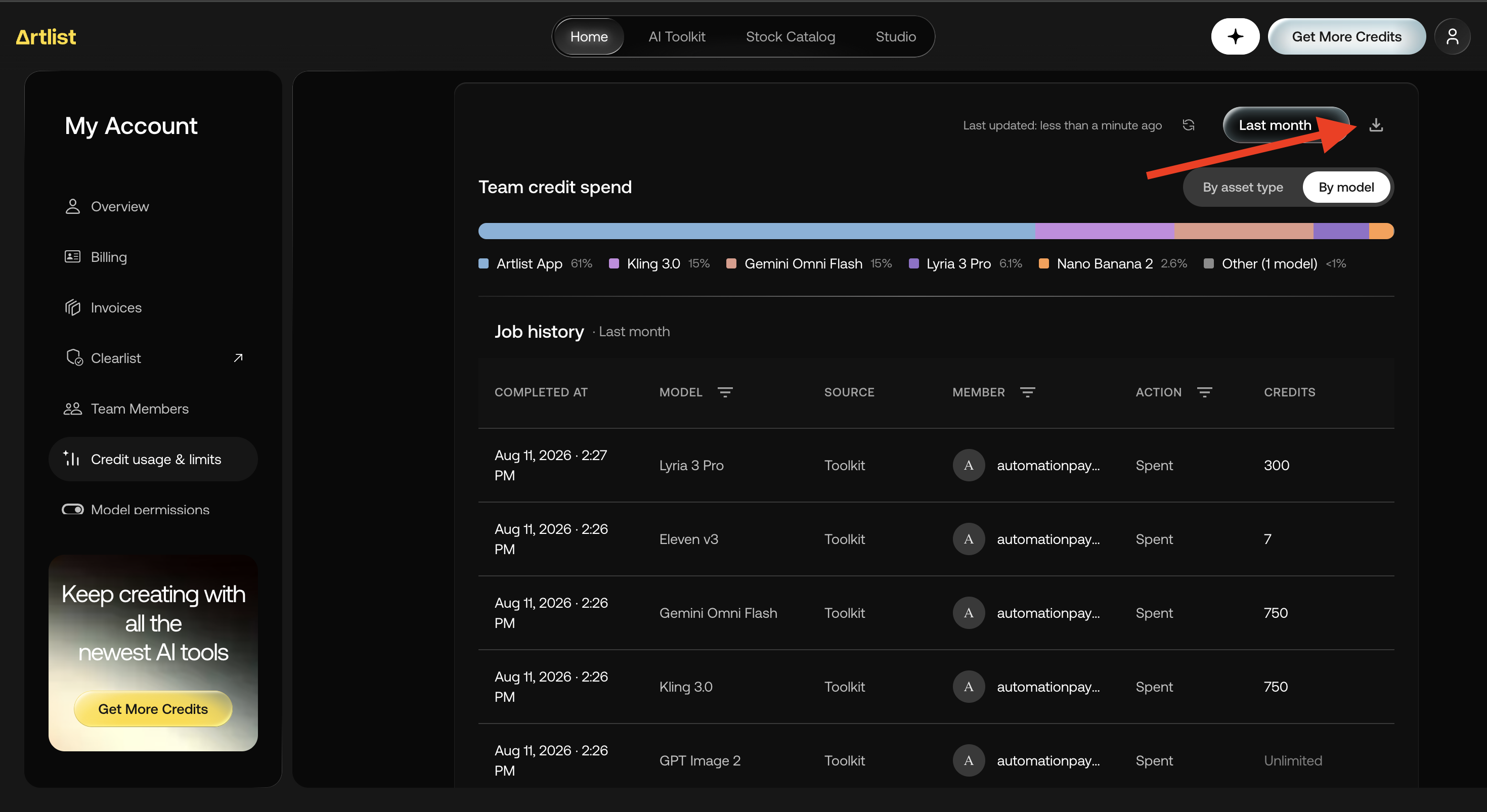Click the Keep creating promo card image
1487x812 pixels.
pos(153,653)
